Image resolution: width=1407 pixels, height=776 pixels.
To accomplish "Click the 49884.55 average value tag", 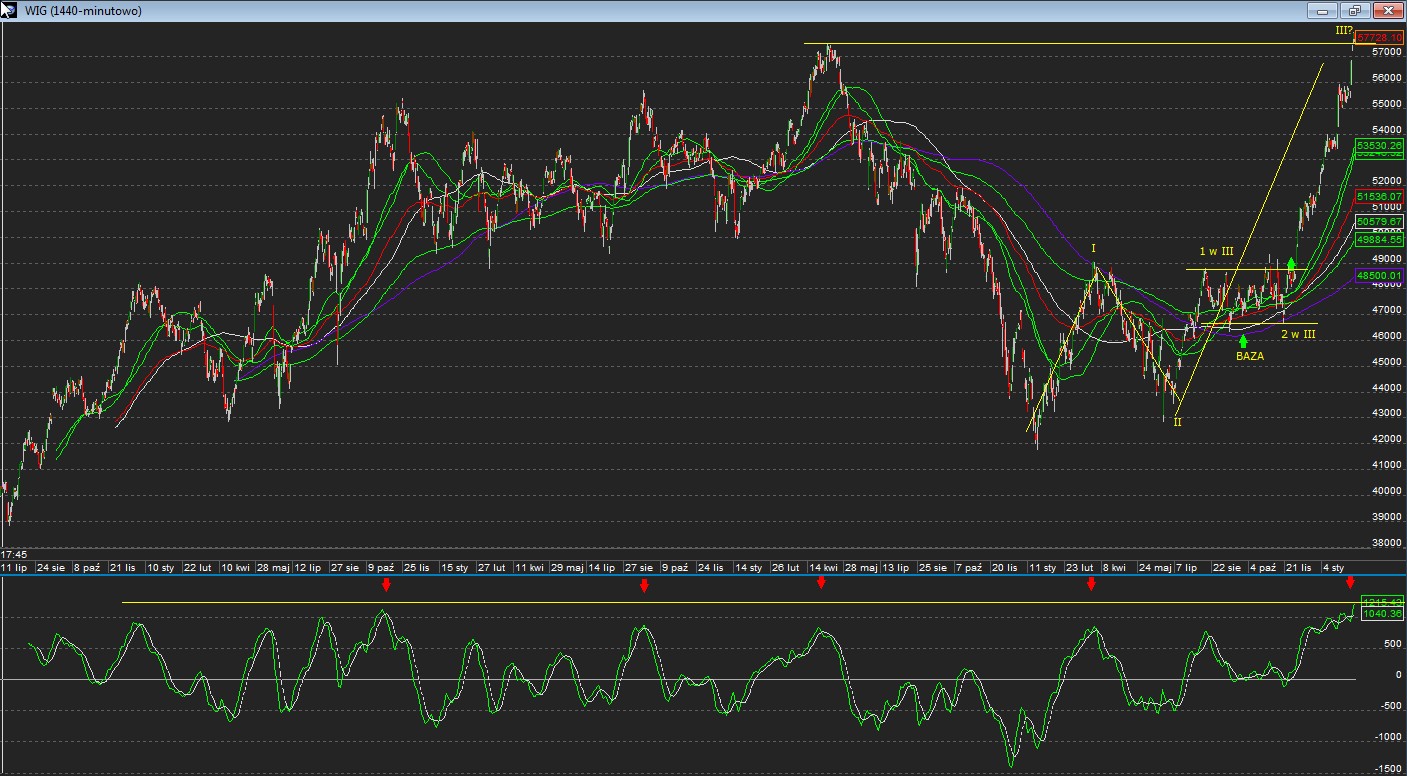I will click(x=1380, y=240).
